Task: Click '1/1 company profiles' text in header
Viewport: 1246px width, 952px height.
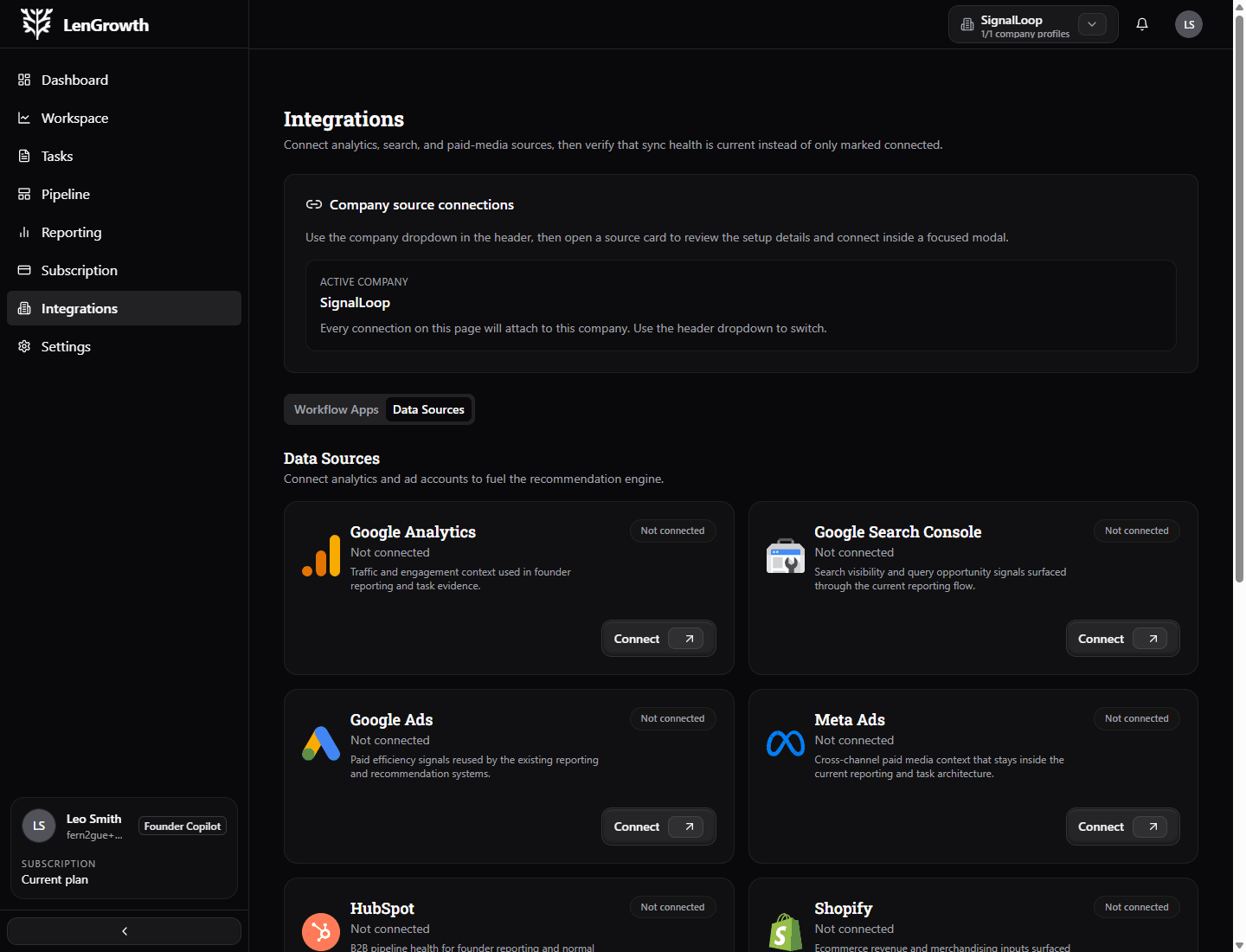Action: [1025, 35]
